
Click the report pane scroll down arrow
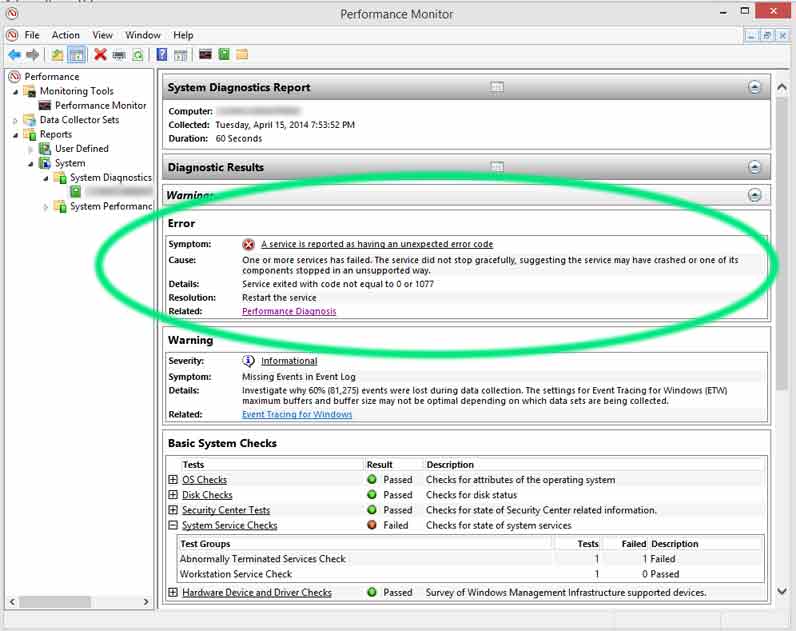[782, 591]
